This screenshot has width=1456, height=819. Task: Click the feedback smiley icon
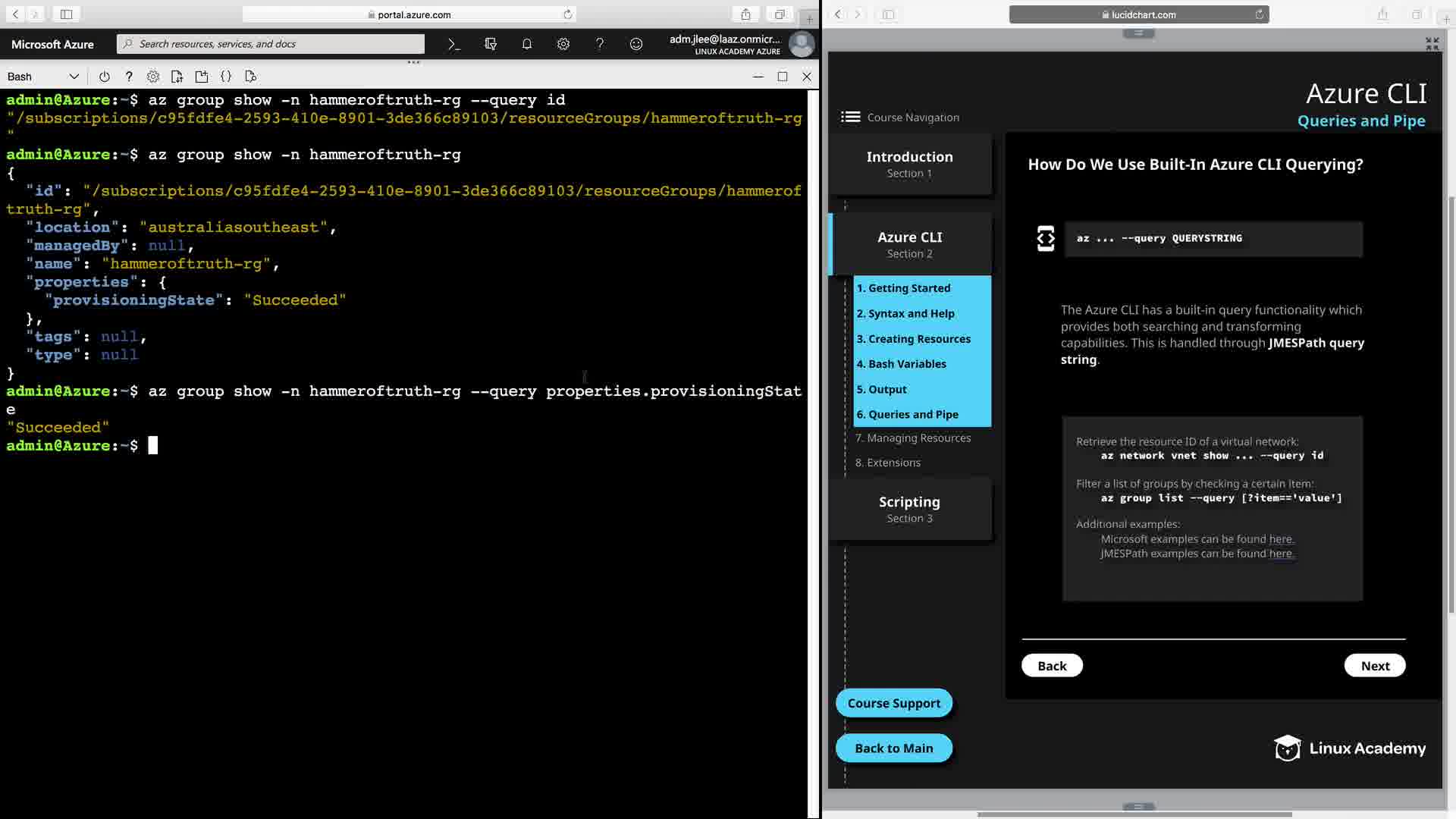[636, 44]
